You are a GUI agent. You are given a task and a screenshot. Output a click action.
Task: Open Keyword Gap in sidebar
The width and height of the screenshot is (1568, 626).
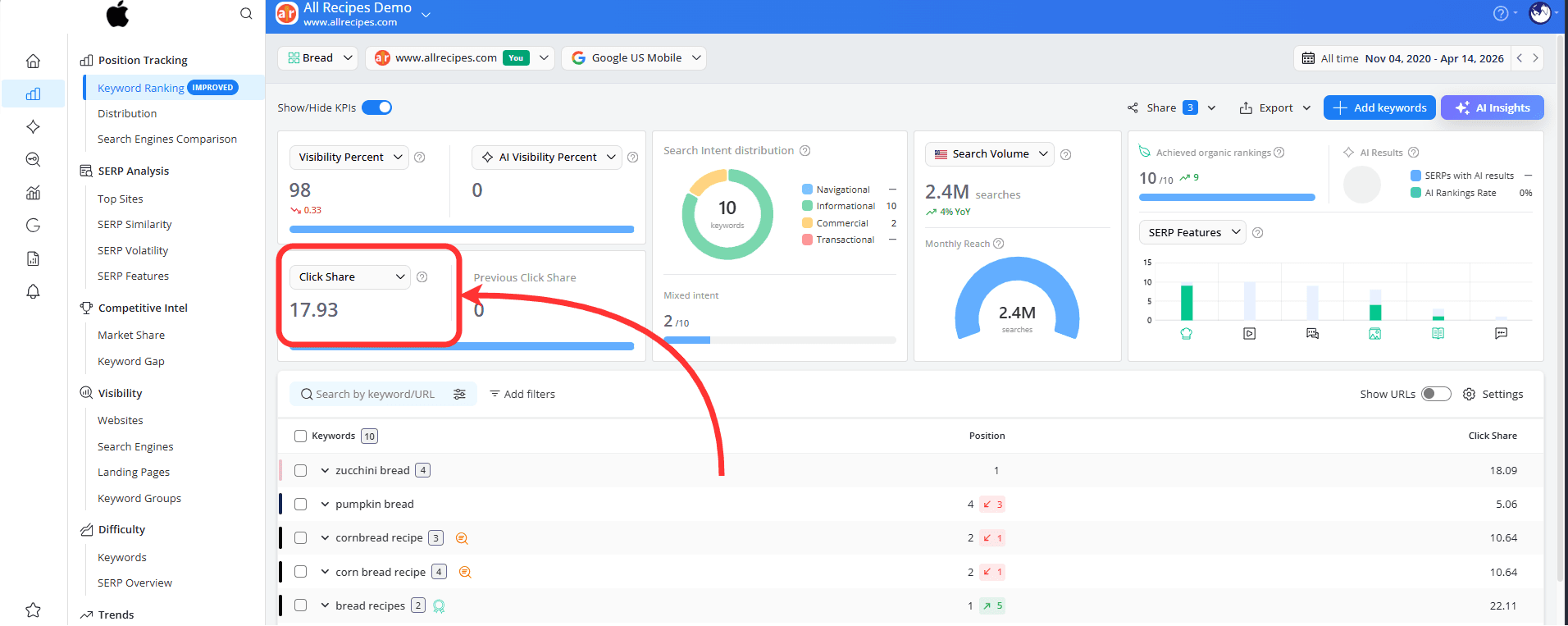(x=131, y=361)
